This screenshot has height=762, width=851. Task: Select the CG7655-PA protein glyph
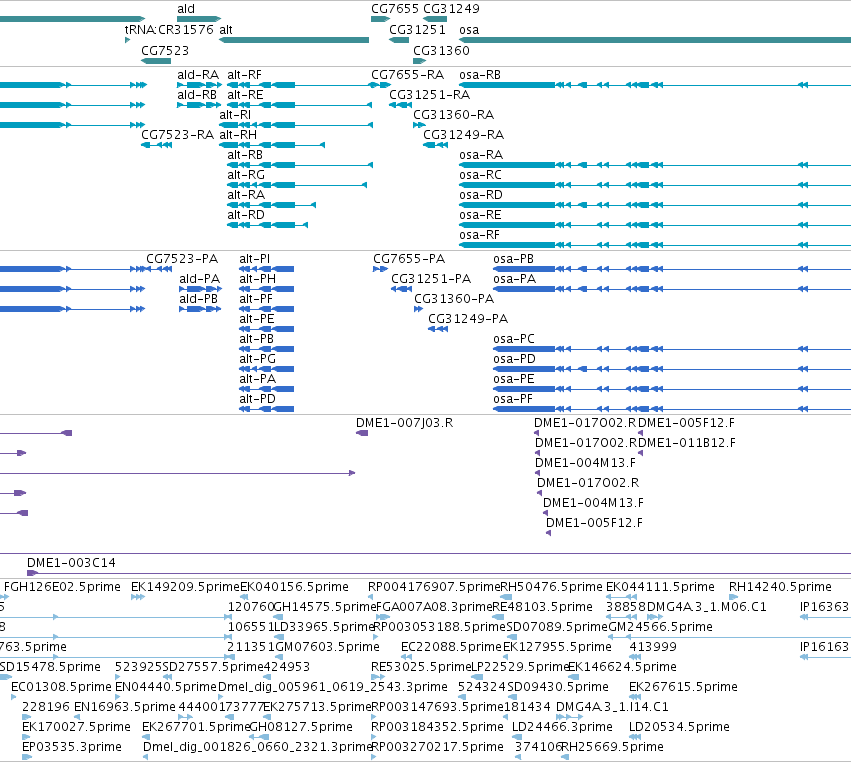point(380,269)
